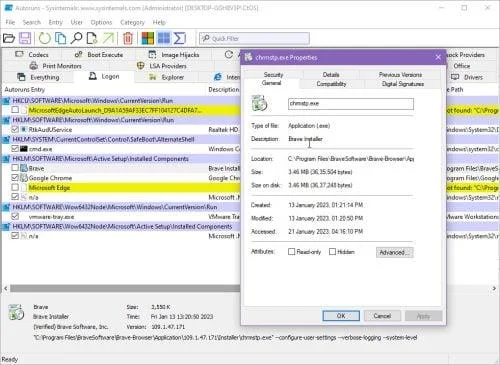This screenshot has height=365, width=500.
Task: Select HKLM SafeBoot\AlternateShell key row
Action: (121, 139)
